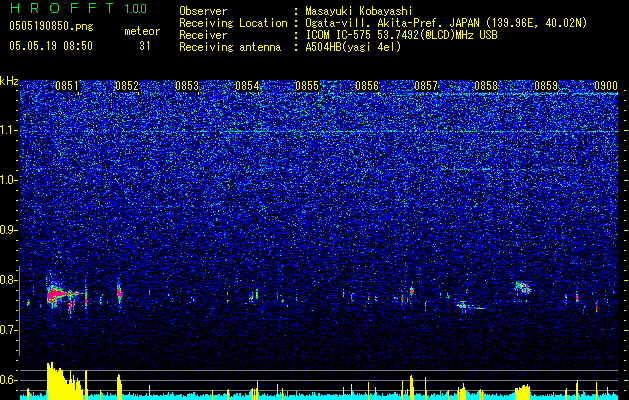
Task: Click the 'Receiving Location' field label
Action: (233, 23)
